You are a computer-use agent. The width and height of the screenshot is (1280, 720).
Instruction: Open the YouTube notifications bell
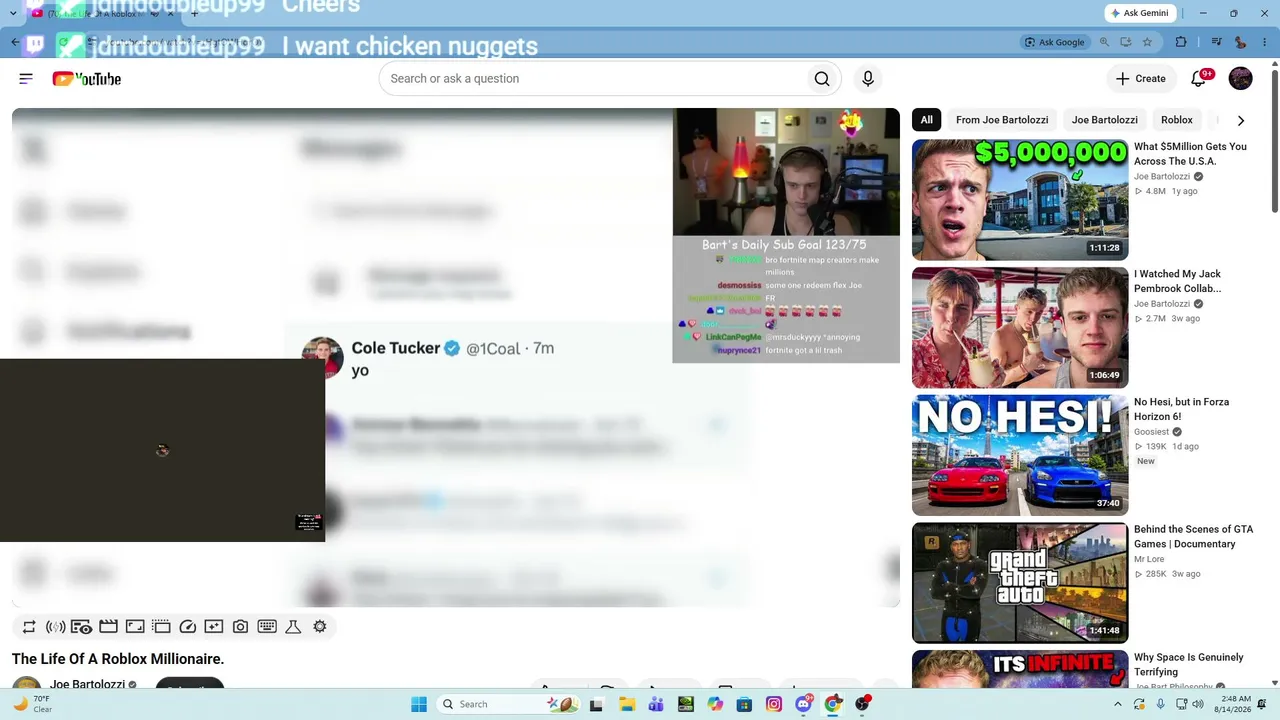(1198, 79)
